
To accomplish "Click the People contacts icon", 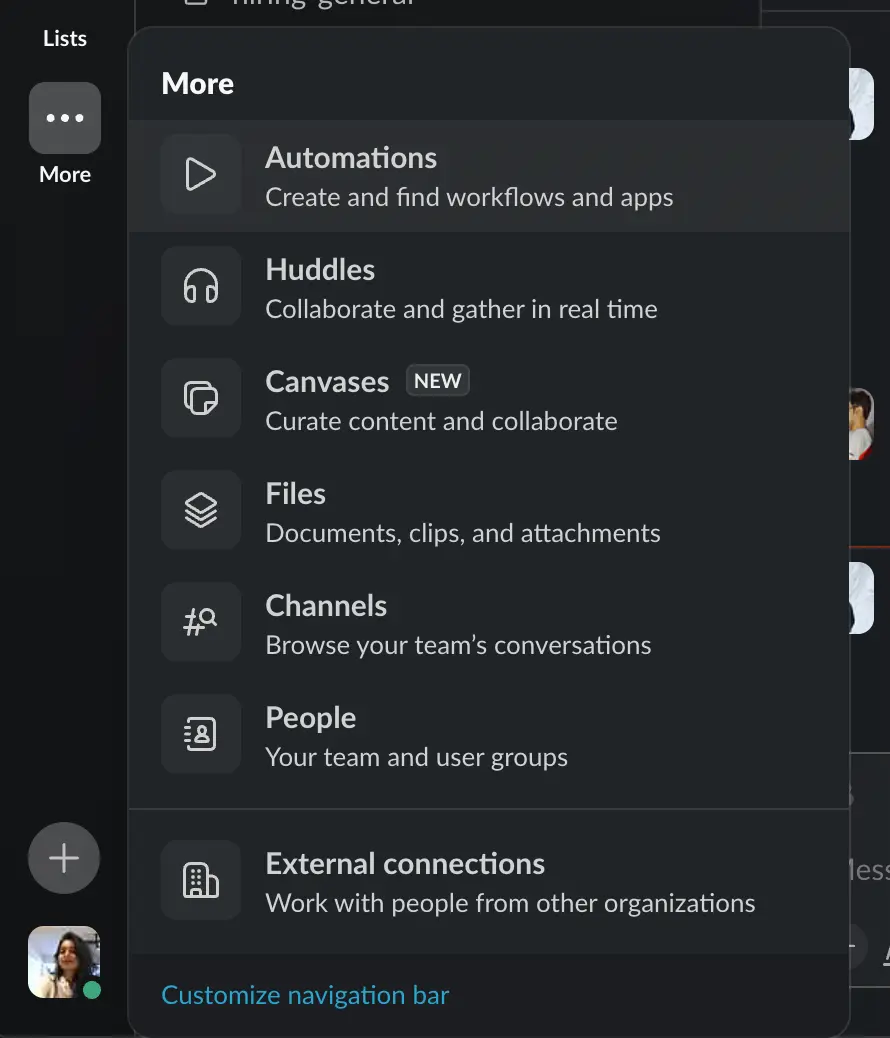I will (201, 733).
